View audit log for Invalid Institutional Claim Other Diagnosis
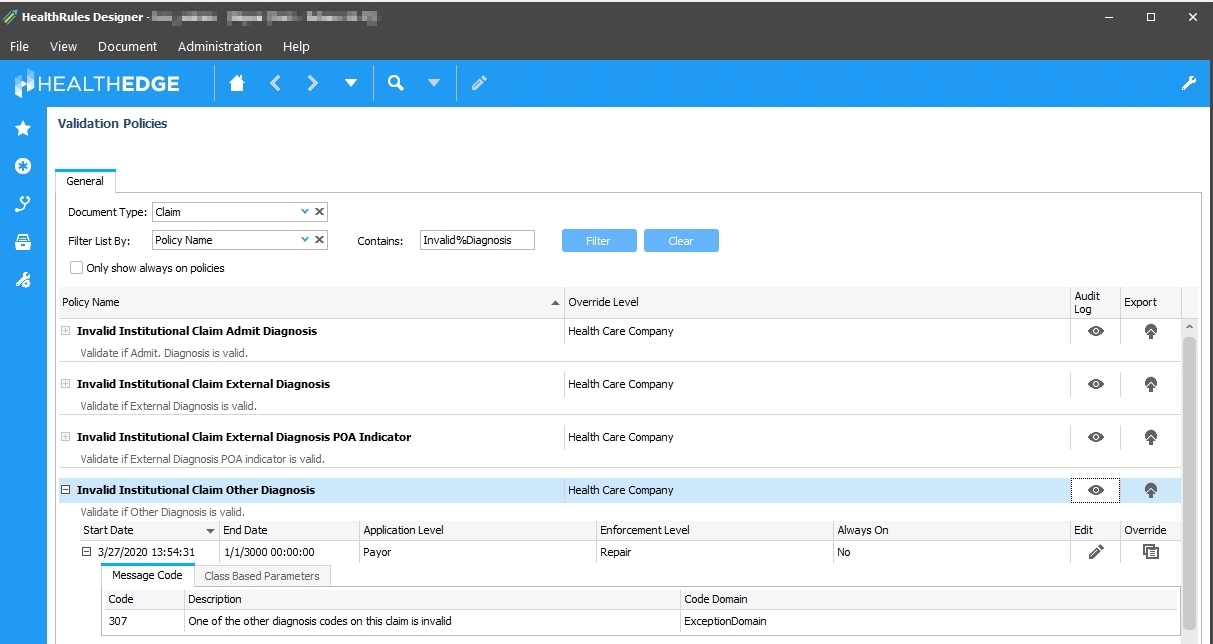 tap(1094, 490)
